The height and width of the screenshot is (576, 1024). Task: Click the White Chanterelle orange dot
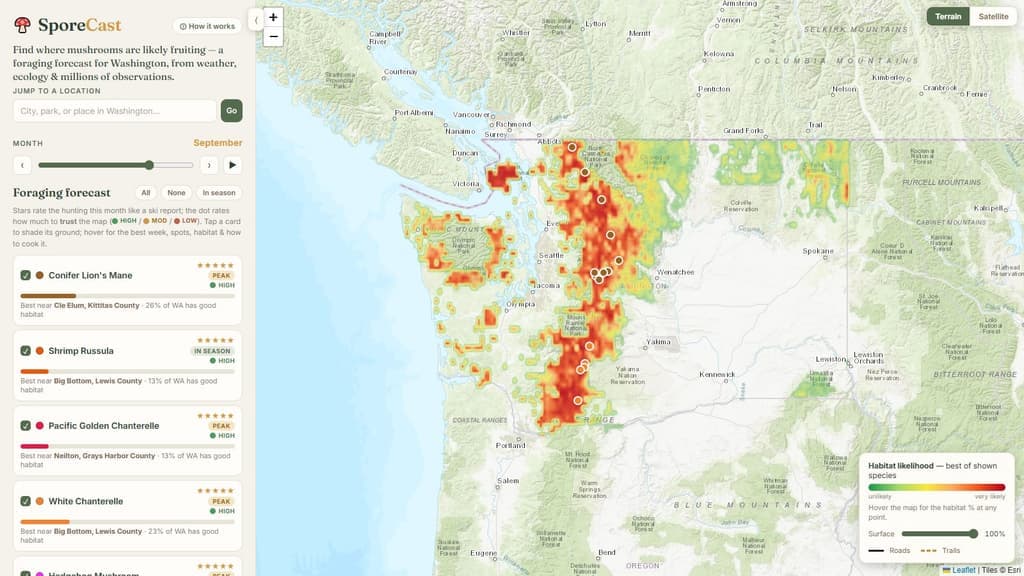pyautogui.click(x=40, y=501)
